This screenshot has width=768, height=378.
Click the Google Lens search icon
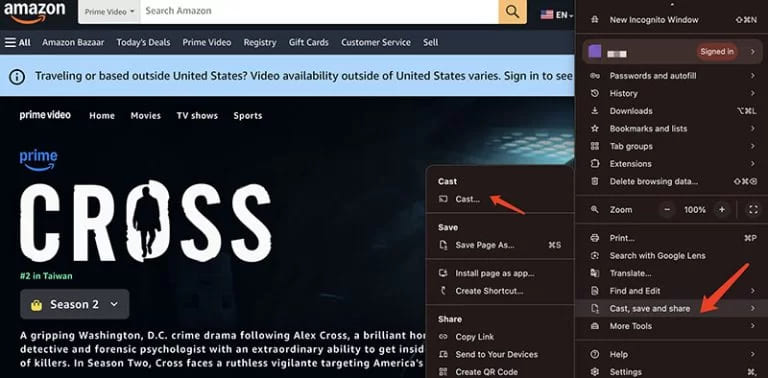pyautogui.click(x=595, y=256)
